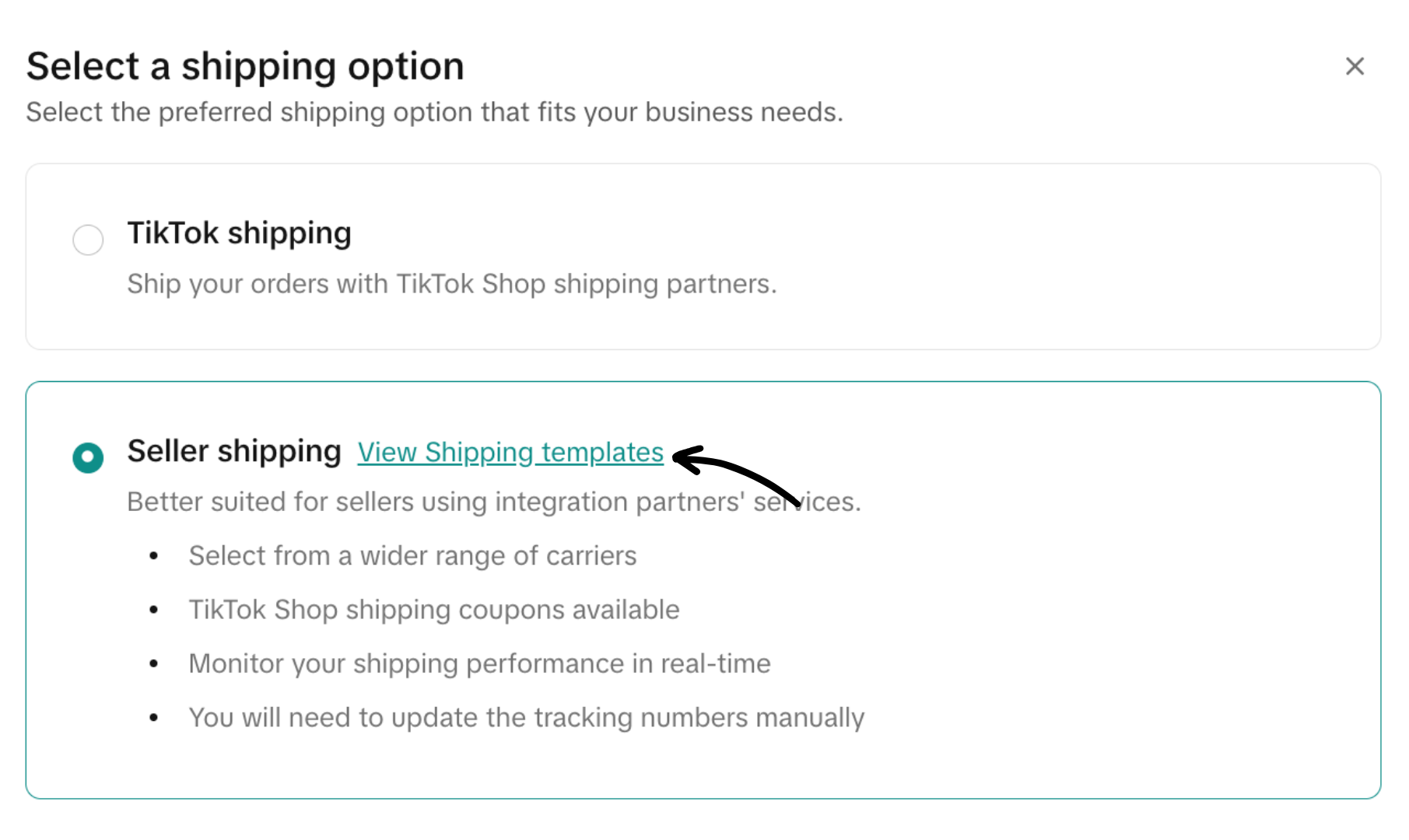Click the View Shipping templates hyperlink
Image resolution: width=1409 pixels, height=840 pixels.
point(510,453)
